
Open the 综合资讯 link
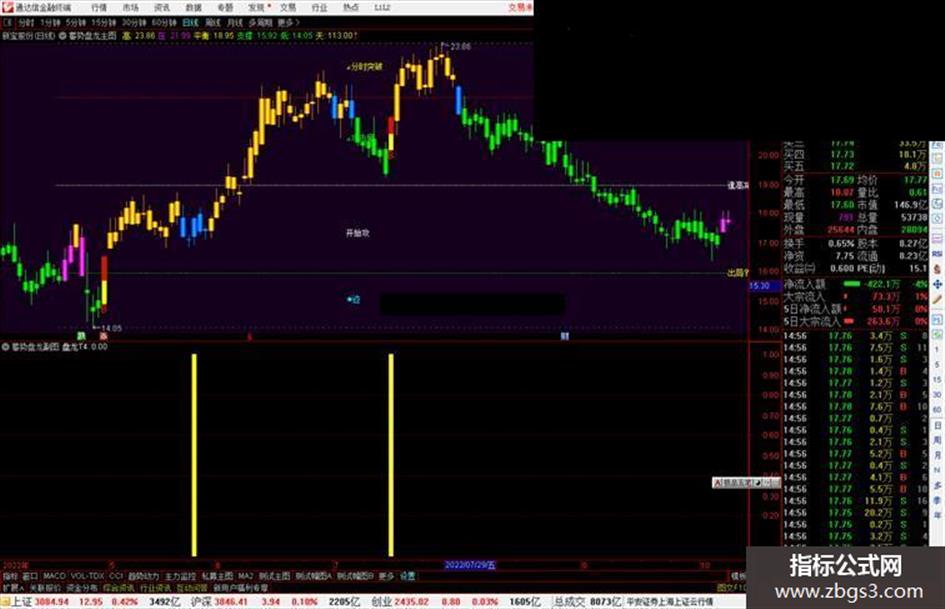(x=119, y=587)
